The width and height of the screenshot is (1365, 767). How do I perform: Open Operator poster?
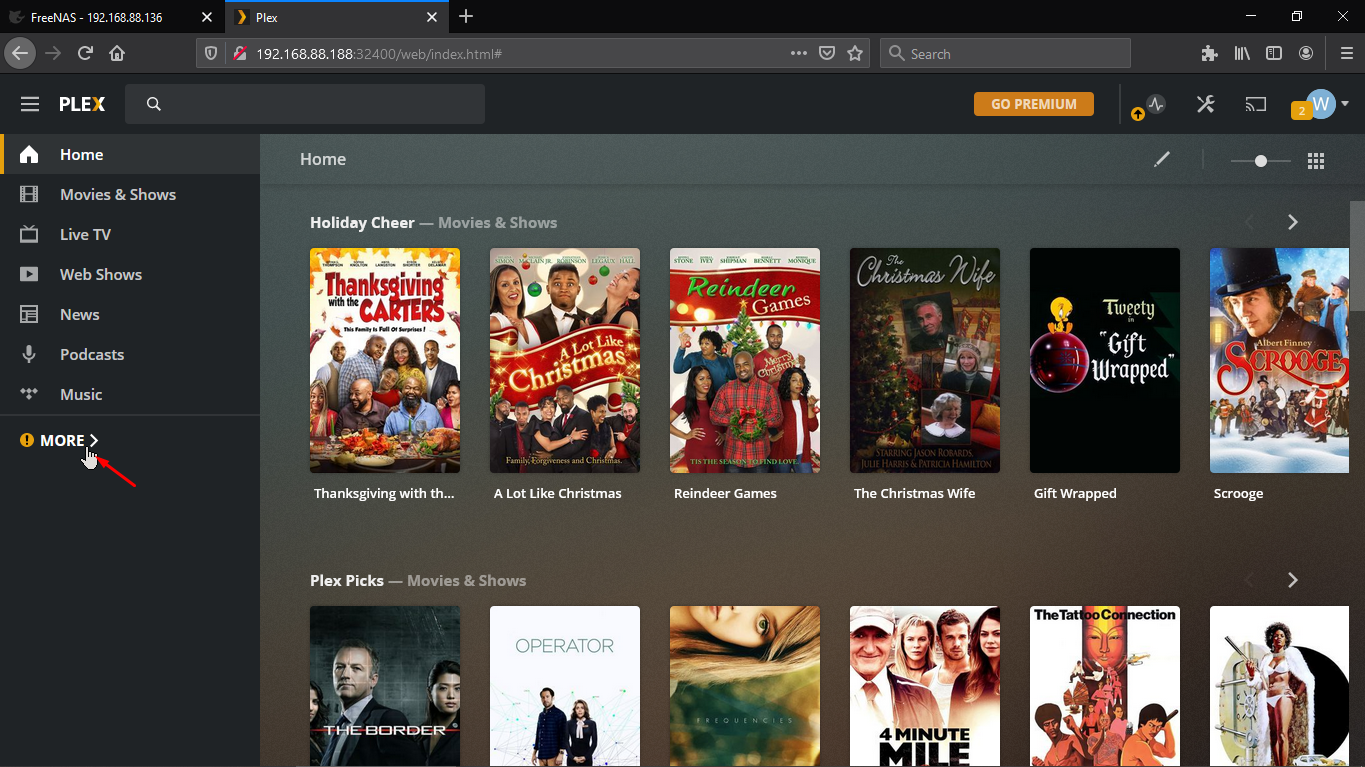[x=565, y=686]
